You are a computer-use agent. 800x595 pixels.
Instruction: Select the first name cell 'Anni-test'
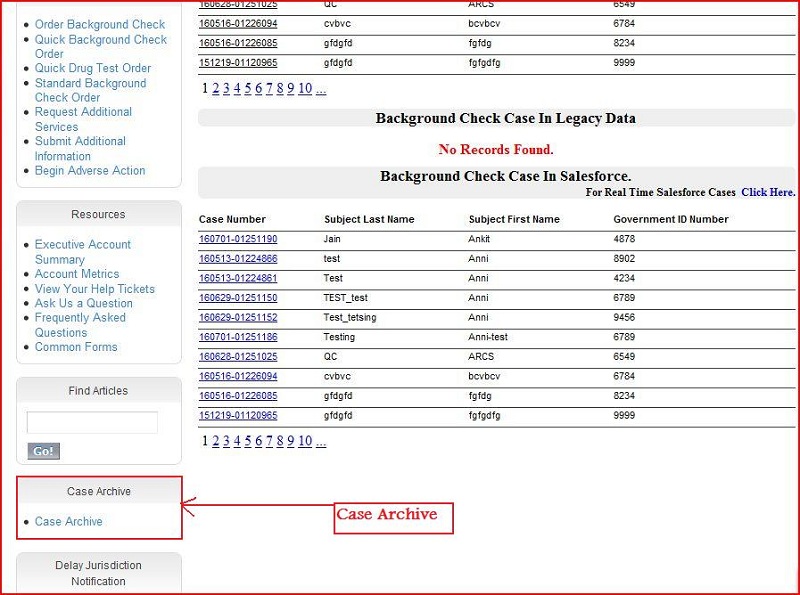(x=488, y=337)
